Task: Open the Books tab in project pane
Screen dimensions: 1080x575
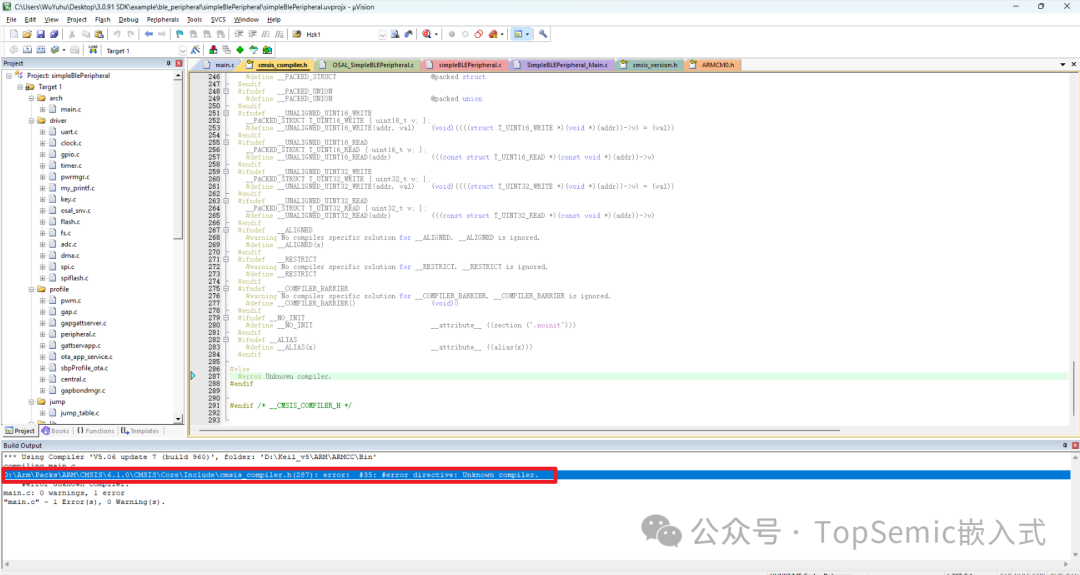Action: [x=55, y=431]
